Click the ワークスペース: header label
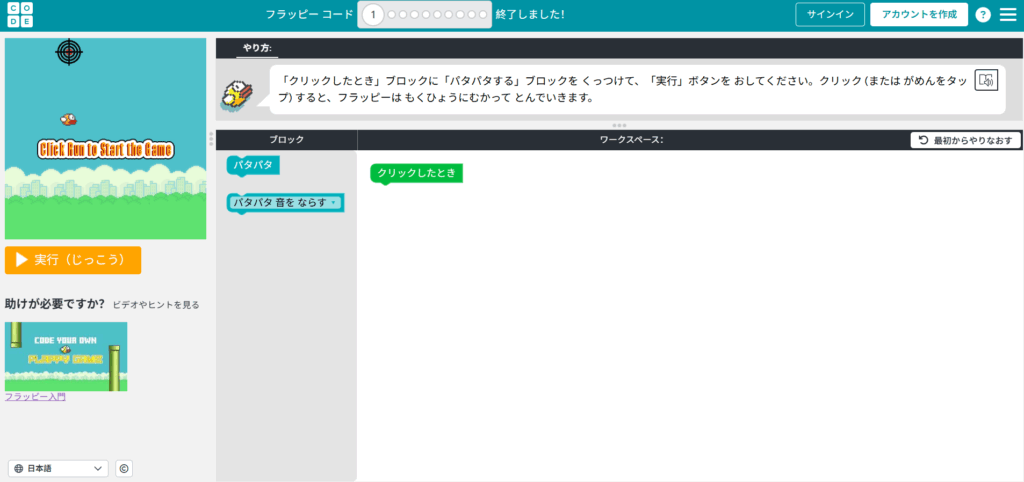Viewport: 1024px width, 482px height. pyautogui.click(x=632, y=140)
